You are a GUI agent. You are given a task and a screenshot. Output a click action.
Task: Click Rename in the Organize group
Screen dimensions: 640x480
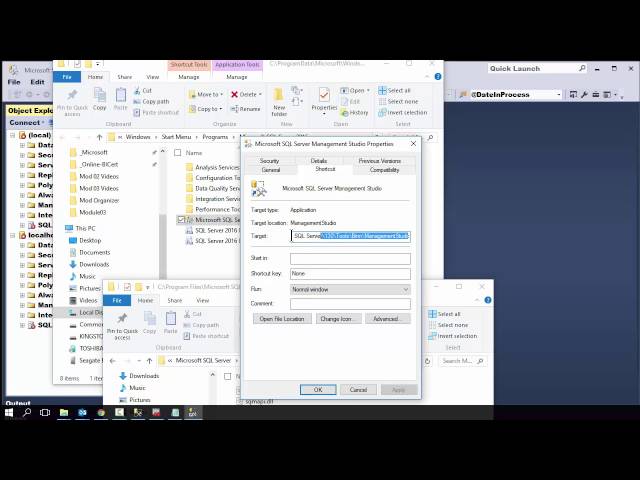point(245,109)
